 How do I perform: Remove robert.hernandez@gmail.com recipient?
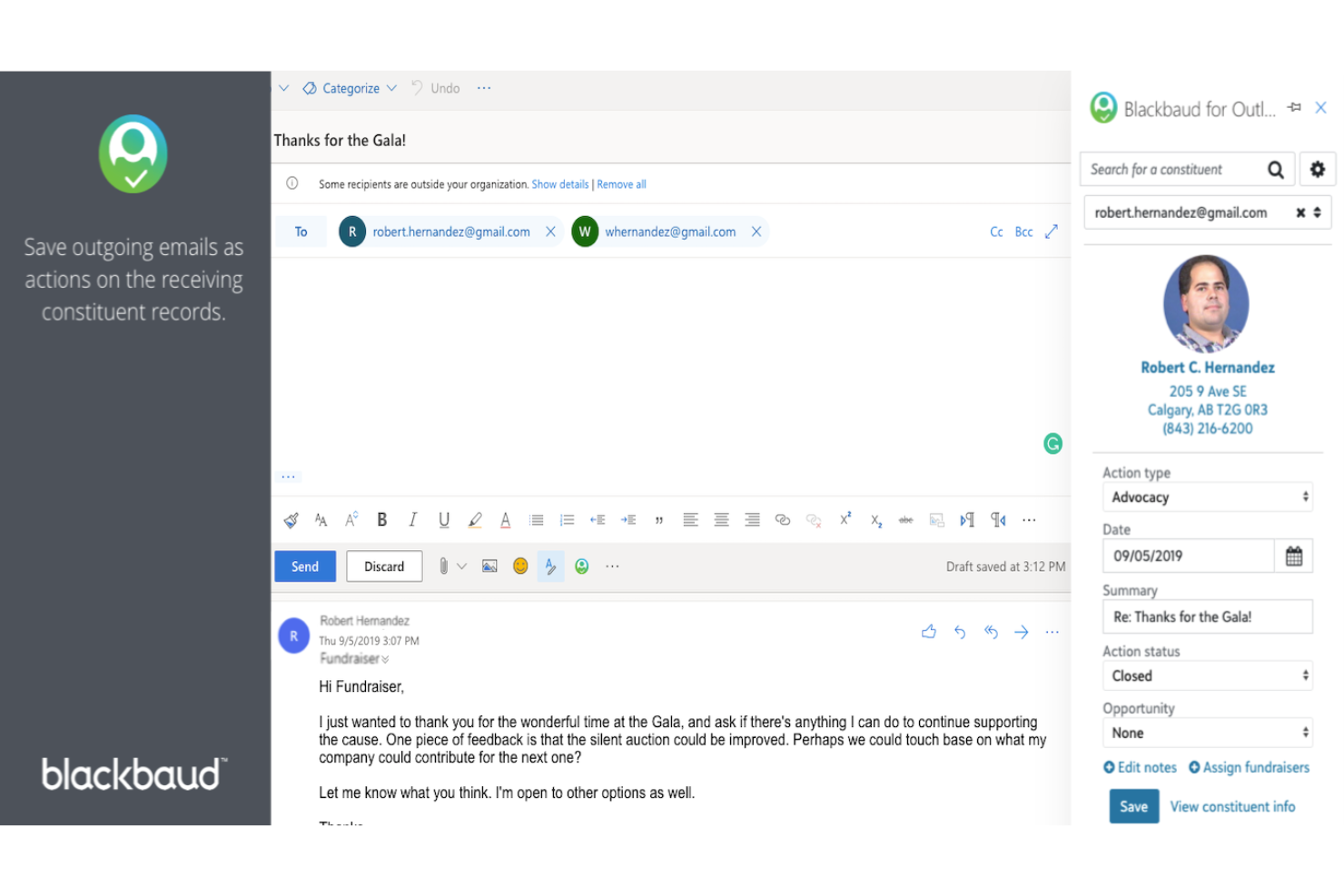coord(550,231)
